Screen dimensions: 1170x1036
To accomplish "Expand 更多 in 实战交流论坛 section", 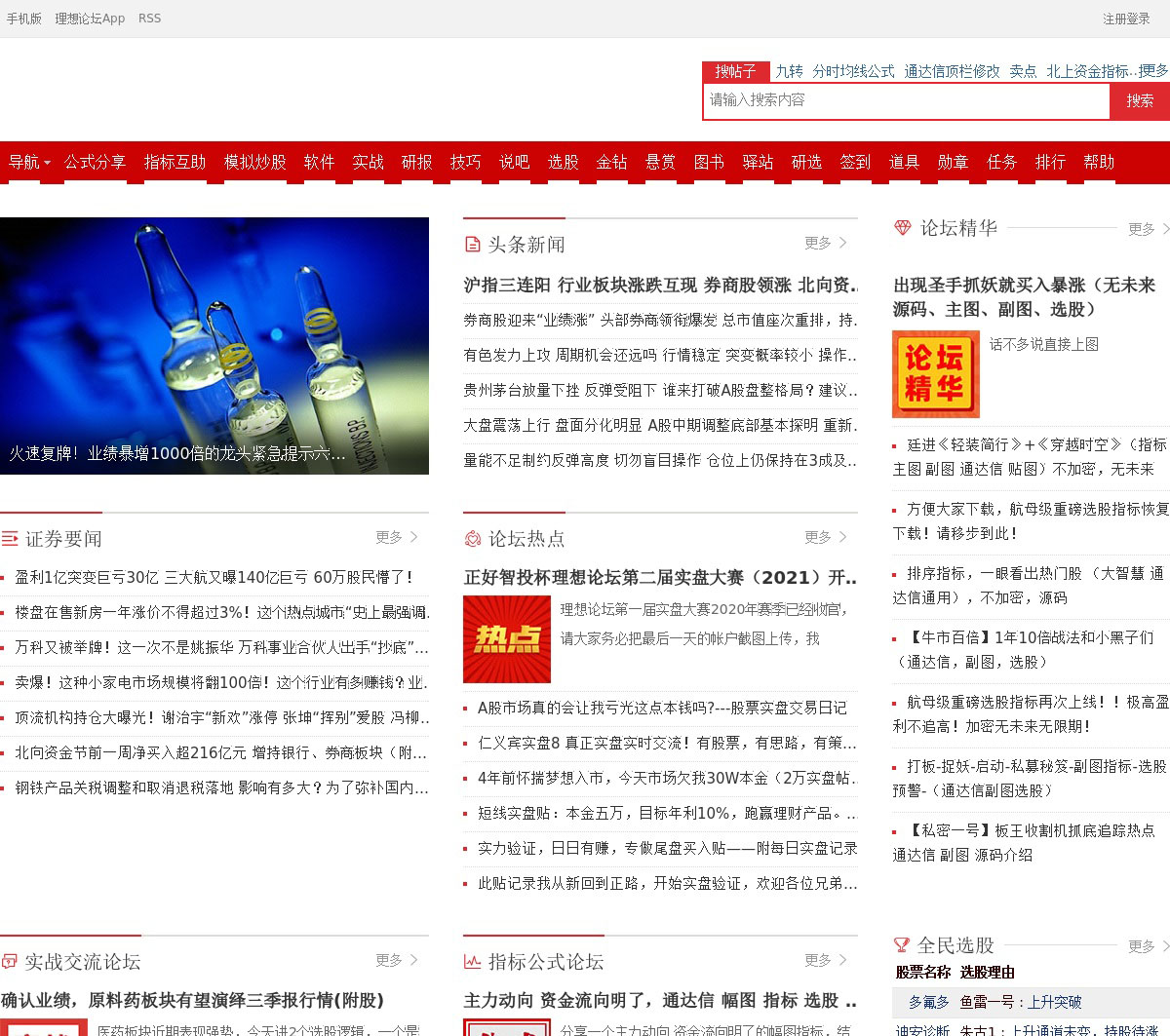I will point(397,960).
